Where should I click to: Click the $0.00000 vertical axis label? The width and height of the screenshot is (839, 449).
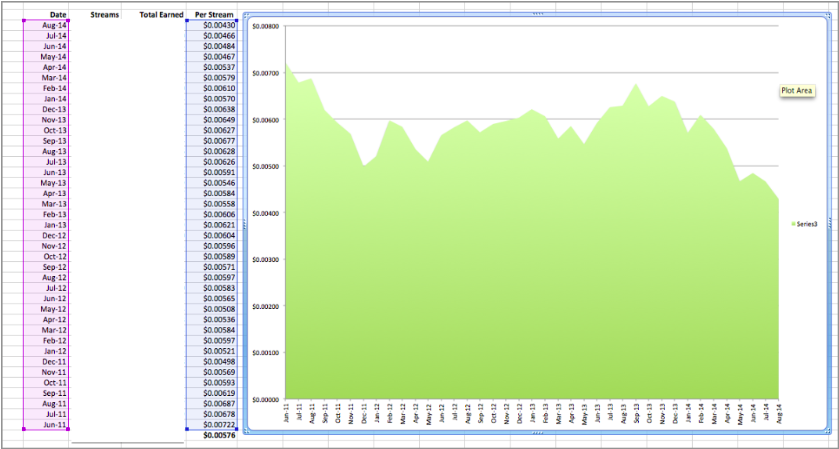point(266,399)
